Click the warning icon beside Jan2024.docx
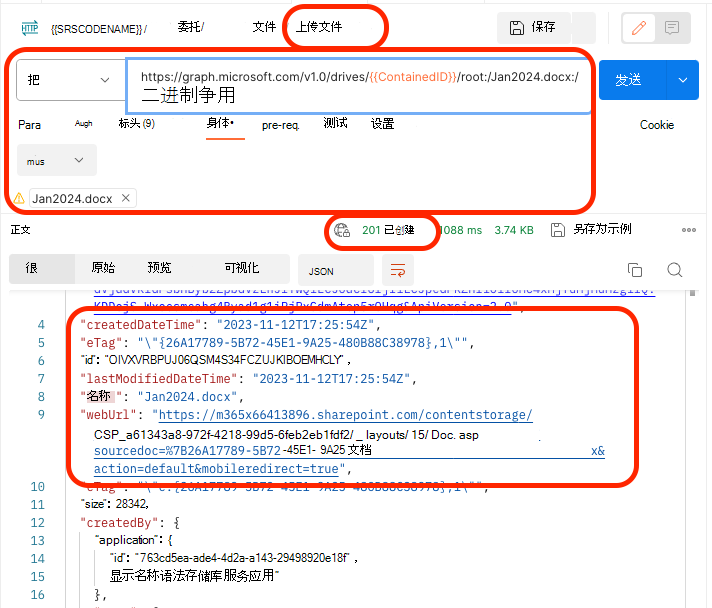 pyautogui.click(x=19, y=198)
